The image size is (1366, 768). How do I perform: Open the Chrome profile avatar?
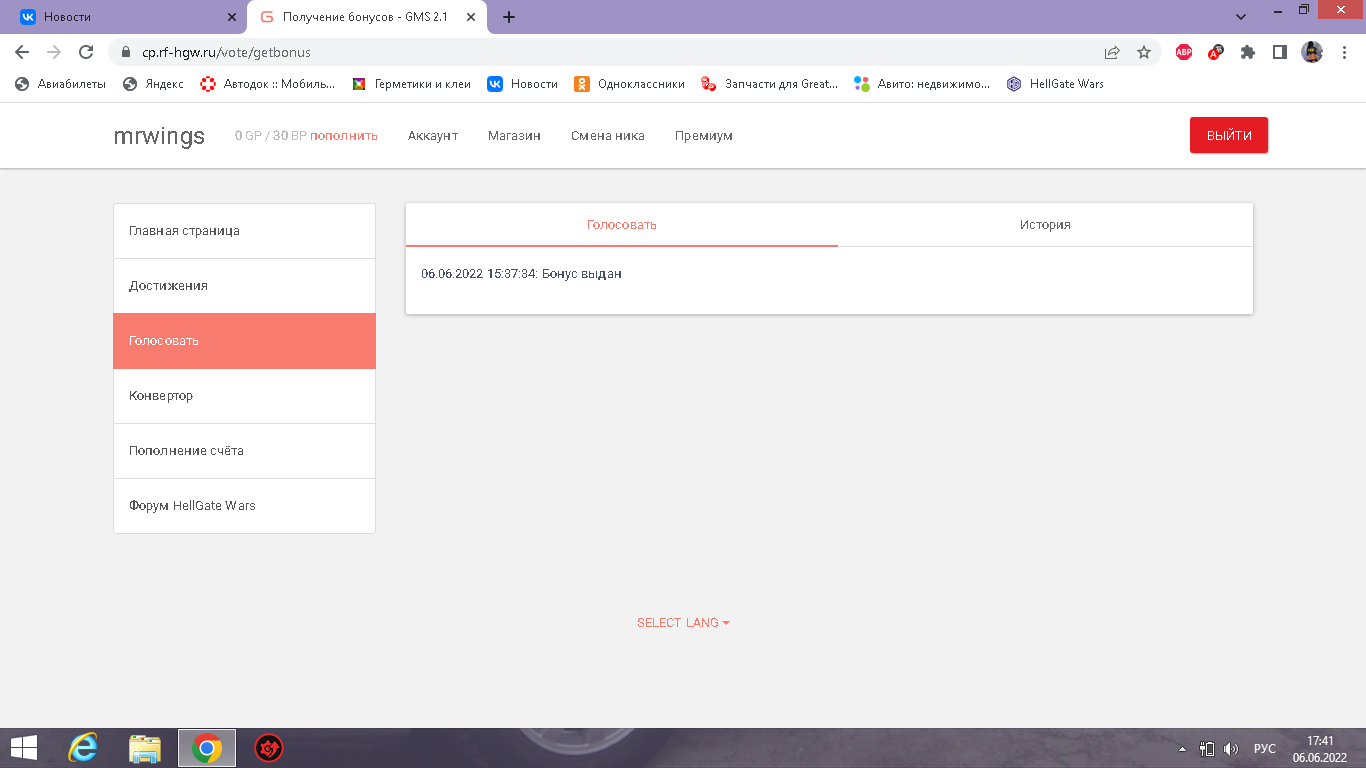pos(1312,52)
